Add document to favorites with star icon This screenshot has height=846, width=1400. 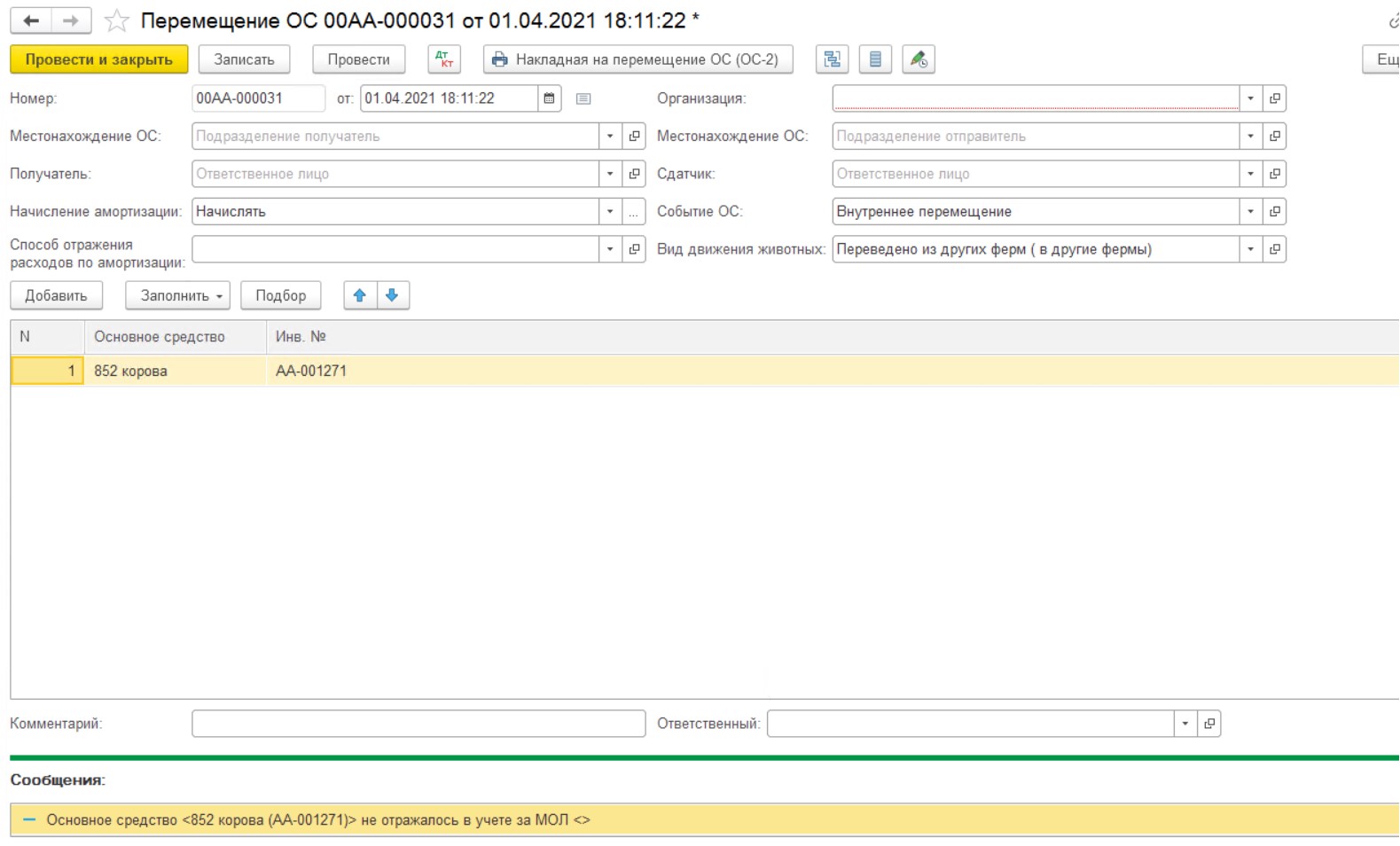(x=116, y=20)
